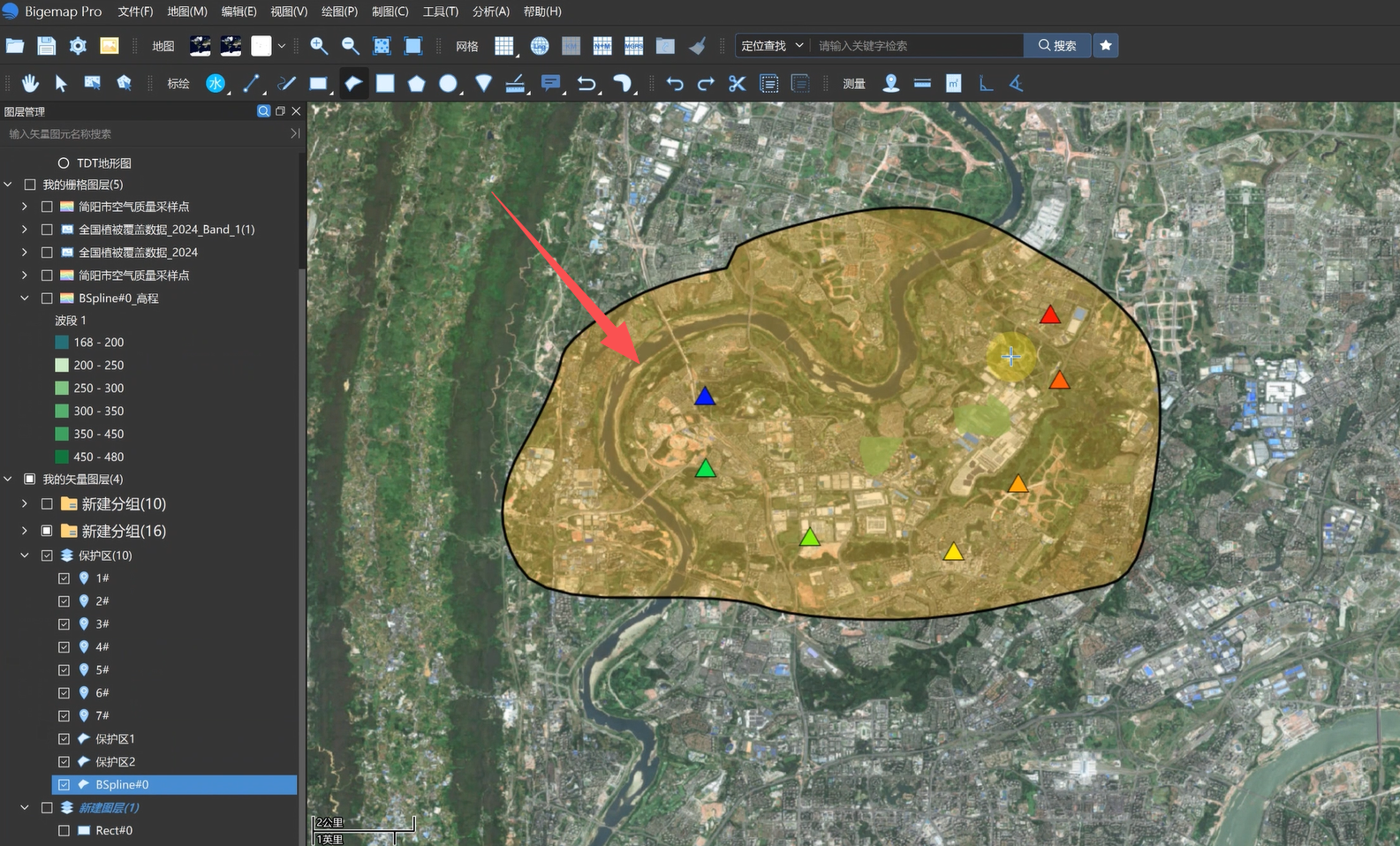1400x846 pixels.
Task: Select the pentagon polygon drawing tool
Action: 416,83
